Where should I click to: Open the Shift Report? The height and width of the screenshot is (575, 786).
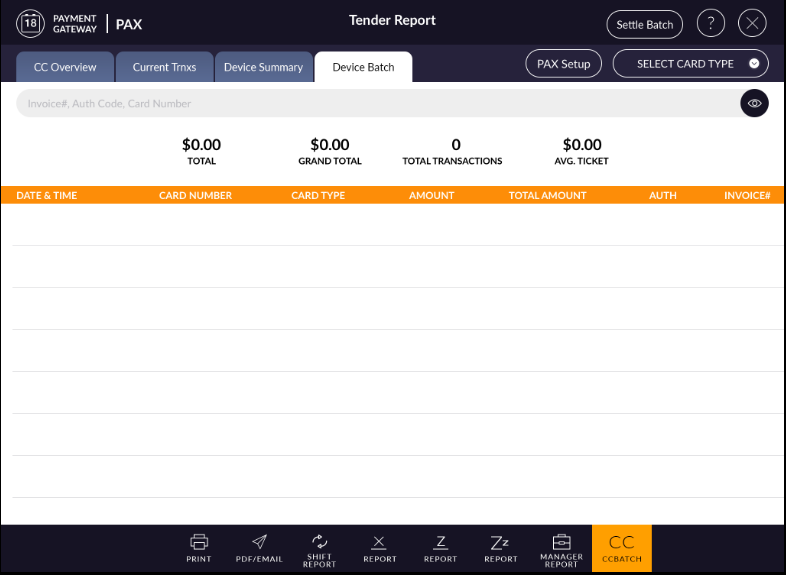pyautogui.click(x=319, y=548)
